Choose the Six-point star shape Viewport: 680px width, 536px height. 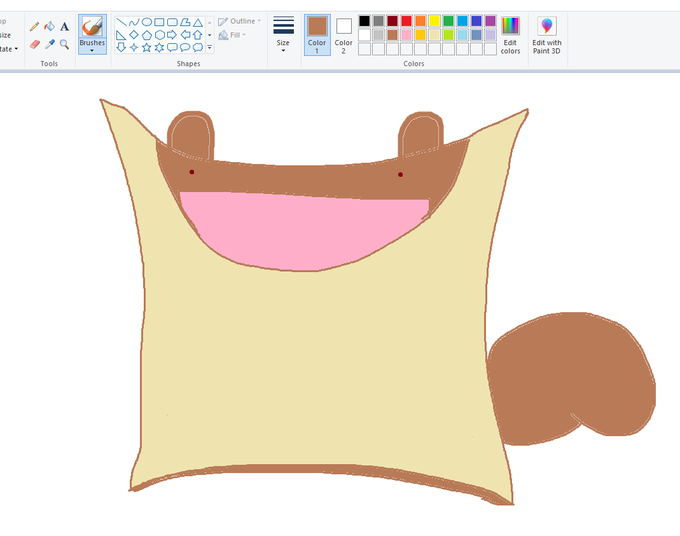160,47
